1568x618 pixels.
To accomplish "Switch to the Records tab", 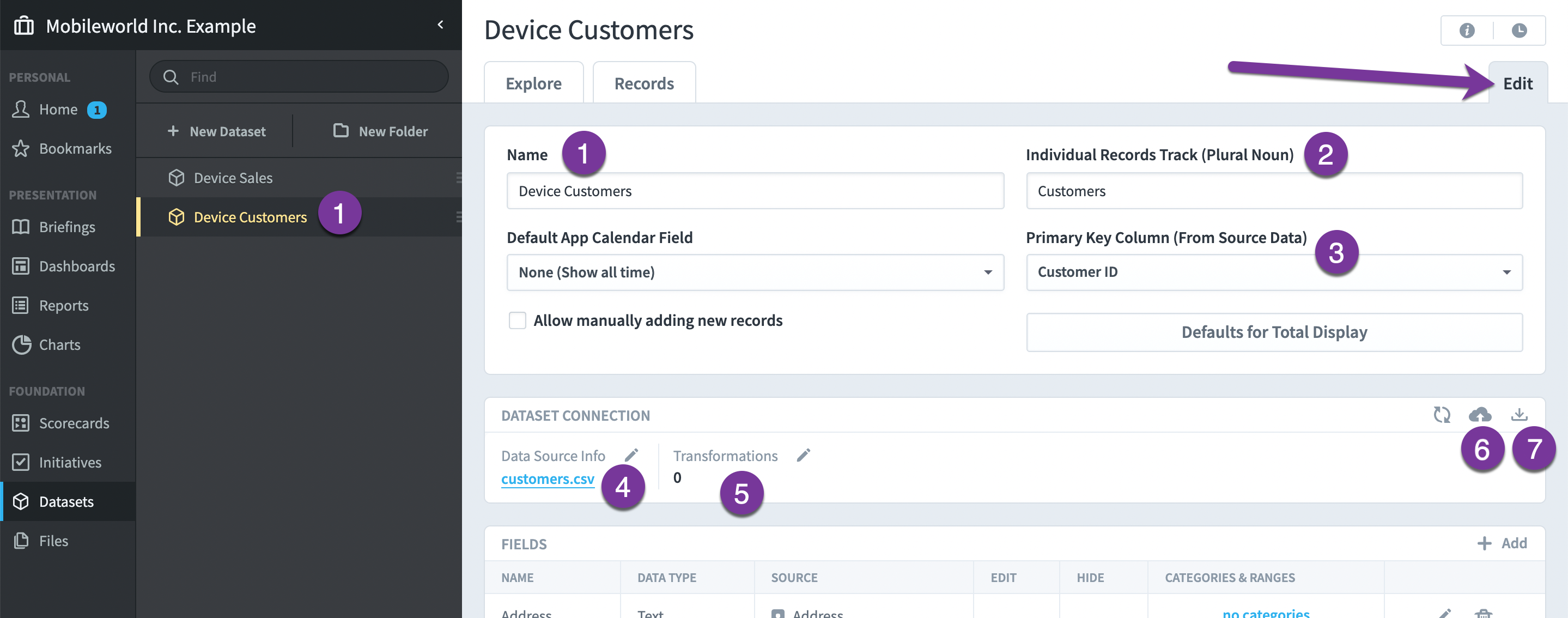I will tap(644, 83).
